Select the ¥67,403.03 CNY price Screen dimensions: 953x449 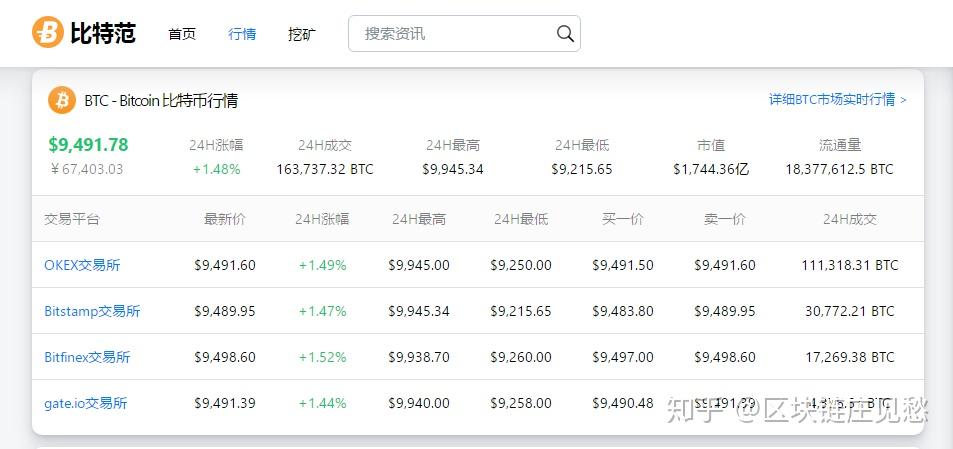point(87,169)
